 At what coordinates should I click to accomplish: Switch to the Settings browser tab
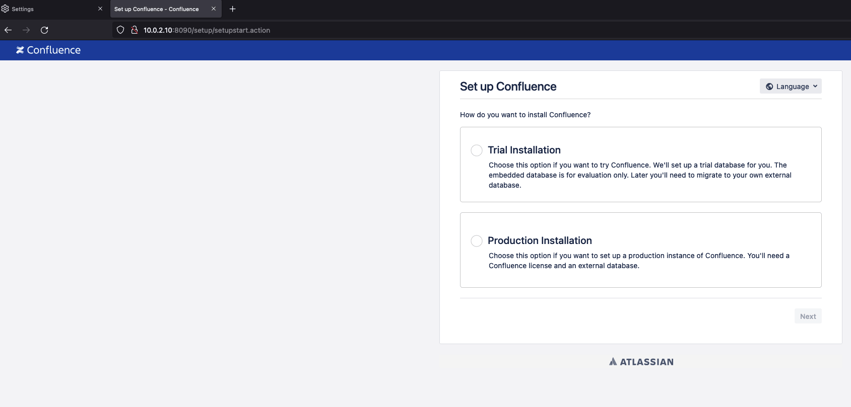(53, 9)
